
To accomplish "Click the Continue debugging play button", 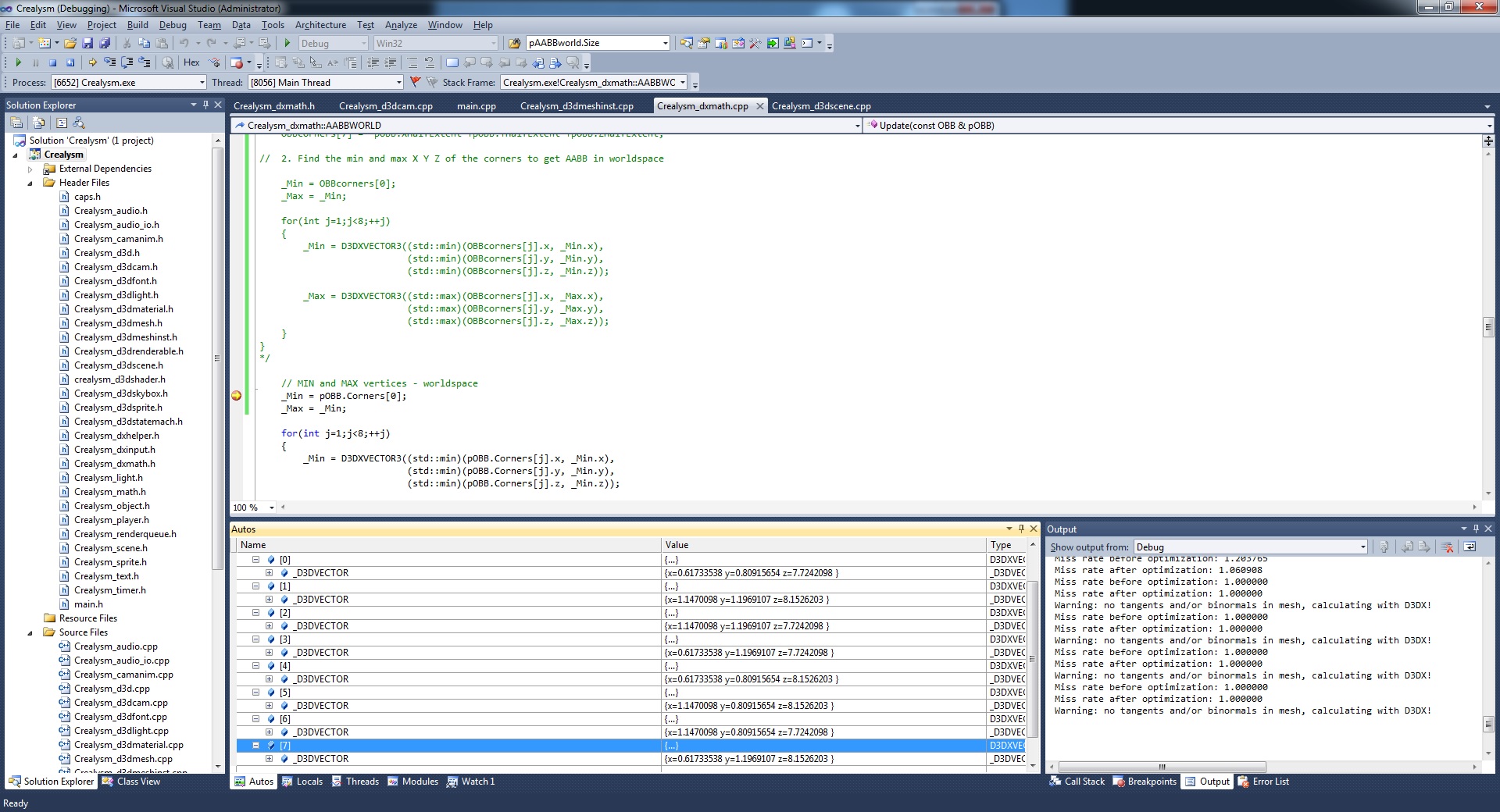I will point(18,62).
